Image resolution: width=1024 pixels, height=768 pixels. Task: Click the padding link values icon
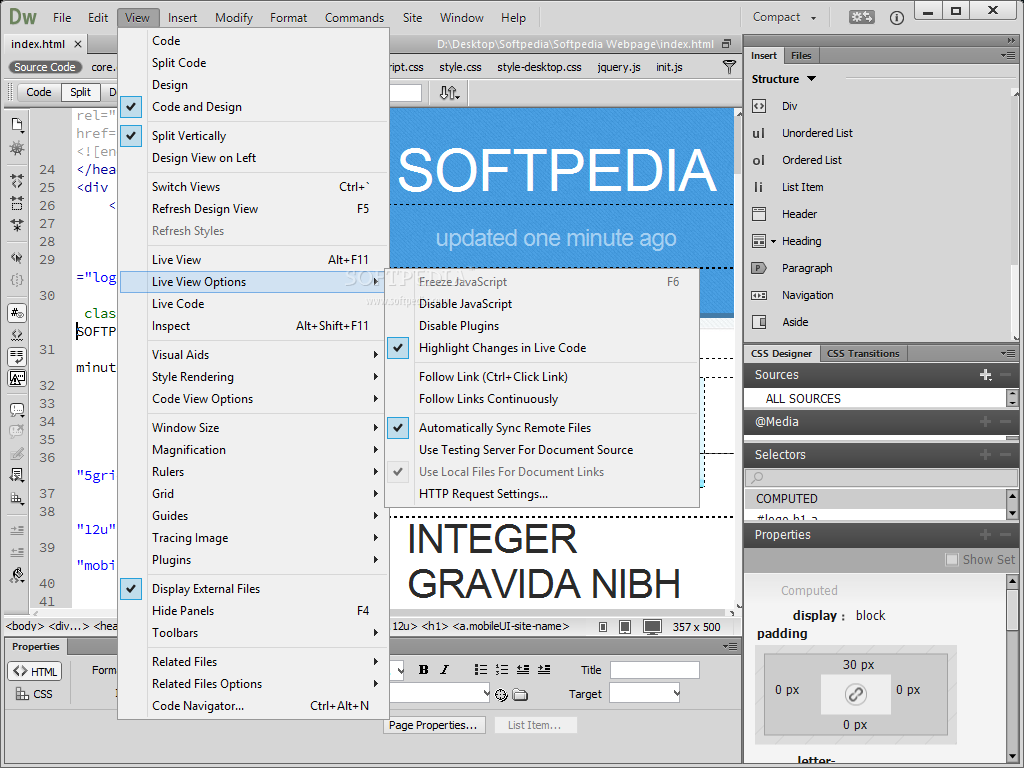[856, 694]
